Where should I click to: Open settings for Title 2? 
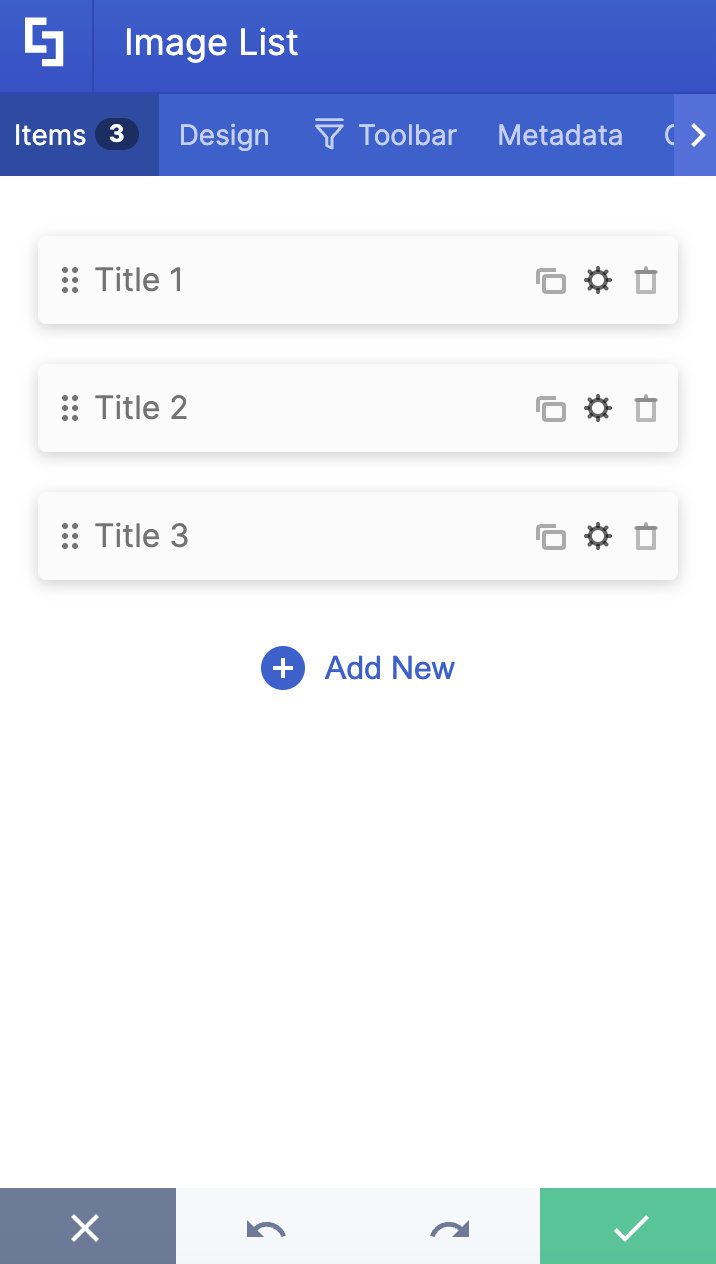click(598, 408)
